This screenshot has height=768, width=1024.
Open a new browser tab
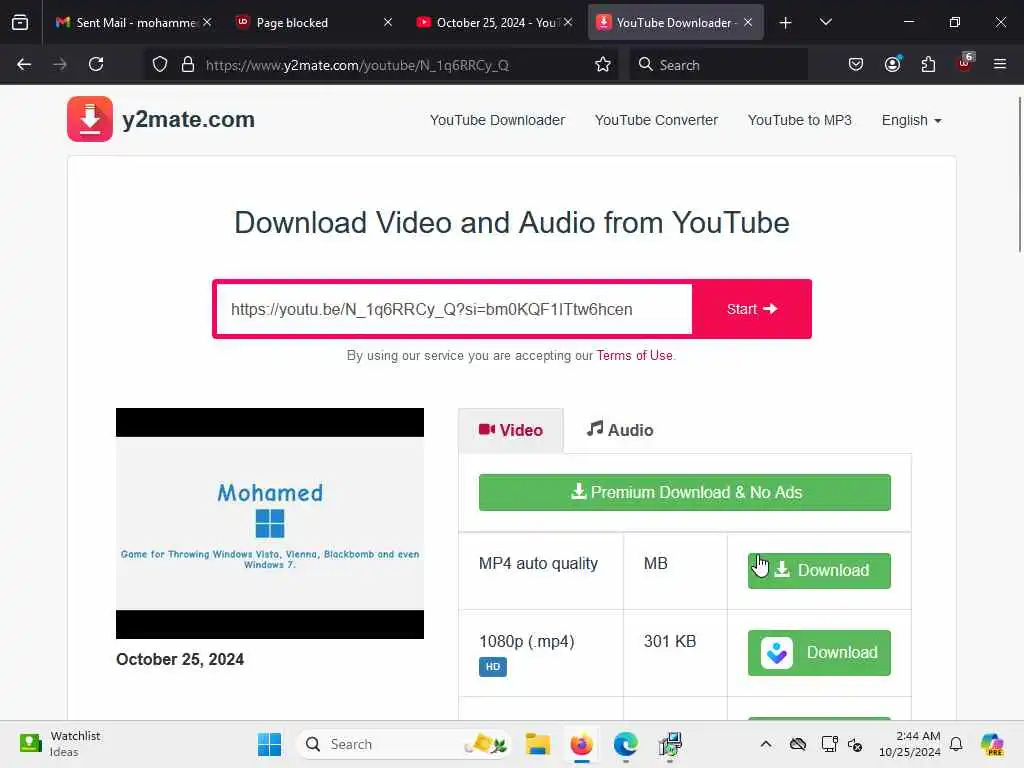pos(786,22)
